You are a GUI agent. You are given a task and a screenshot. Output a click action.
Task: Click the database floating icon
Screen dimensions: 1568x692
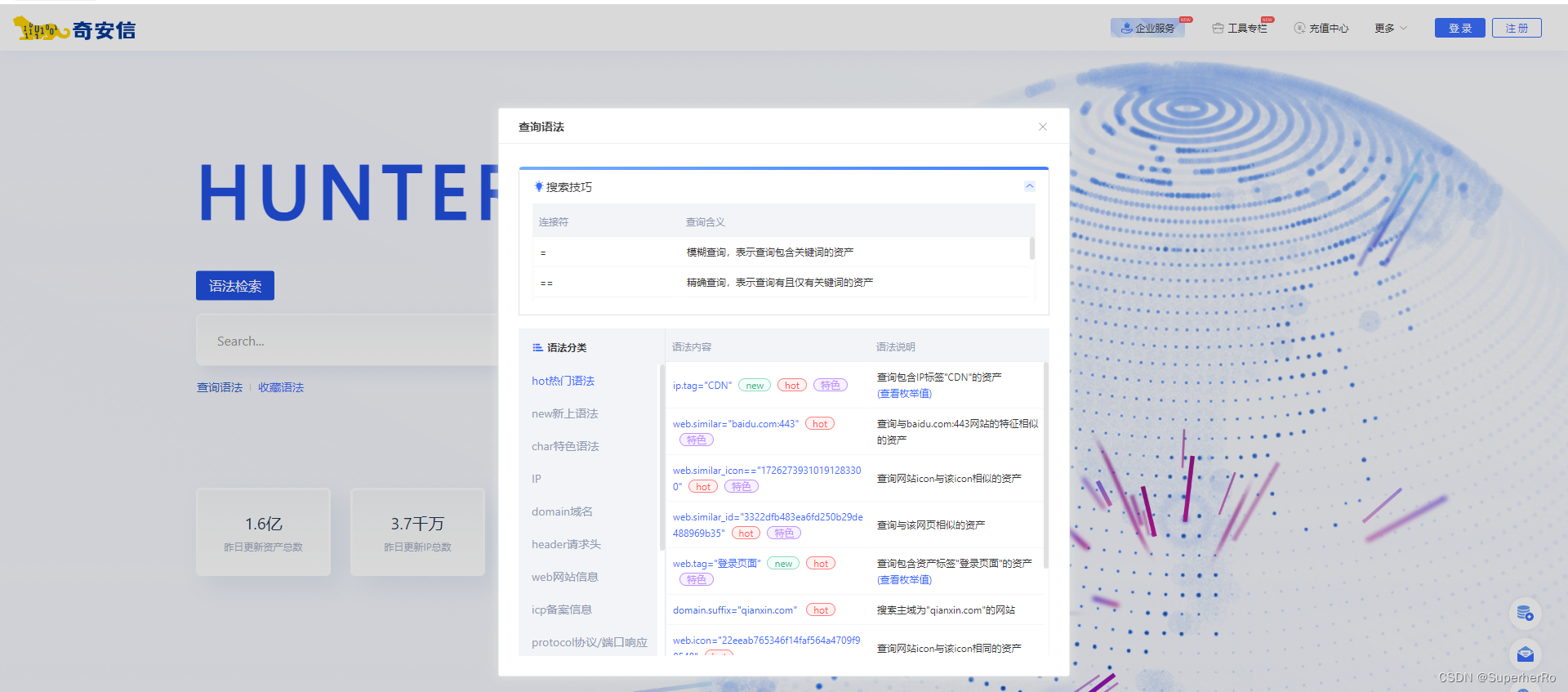[x=1525, y=613]
